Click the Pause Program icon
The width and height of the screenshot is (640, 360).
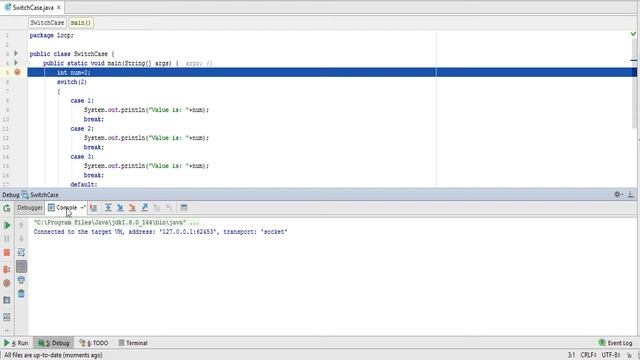[7, 239]
